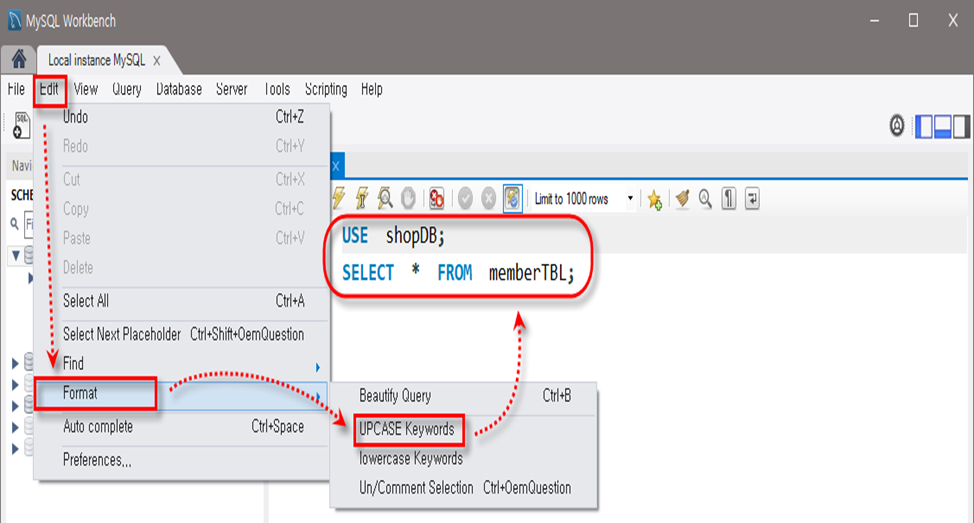Open the Database menu
The height and width of the screenshot is (523, 974).
click(x=179, y=89)
